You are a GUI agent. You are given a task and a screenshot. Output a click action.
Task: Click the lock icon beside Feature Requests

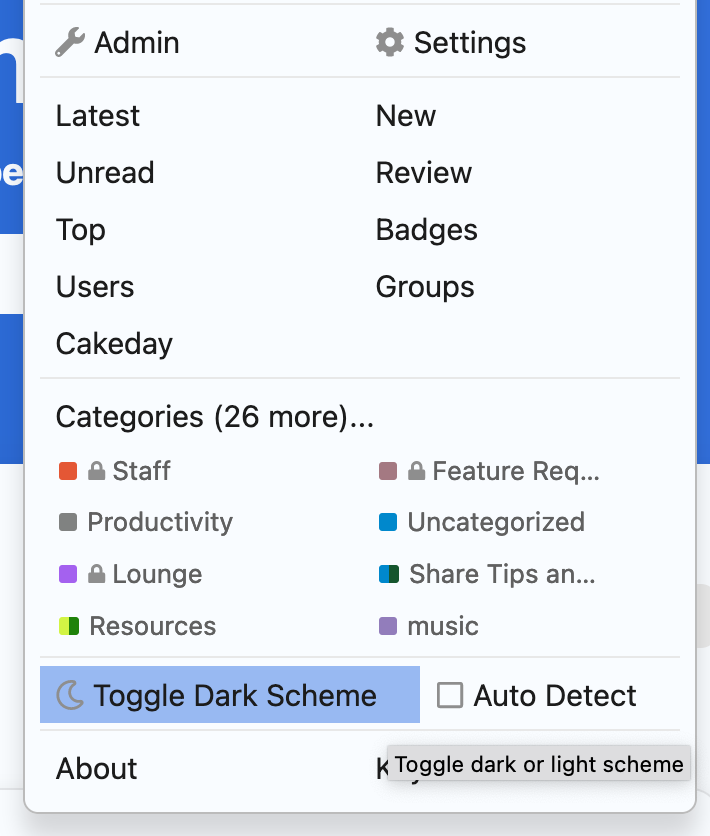pos(417,471)
